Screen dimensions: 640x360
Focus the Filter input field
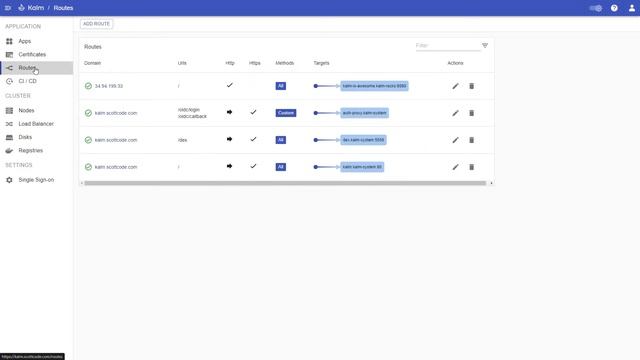coord(447,46)
